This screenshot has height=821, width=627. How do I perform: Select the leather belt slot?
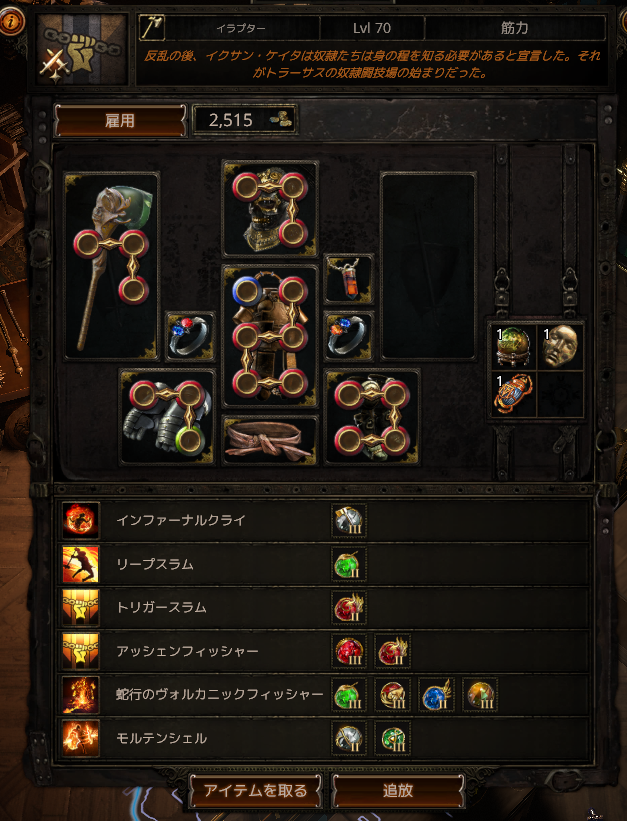pos(270,440)
